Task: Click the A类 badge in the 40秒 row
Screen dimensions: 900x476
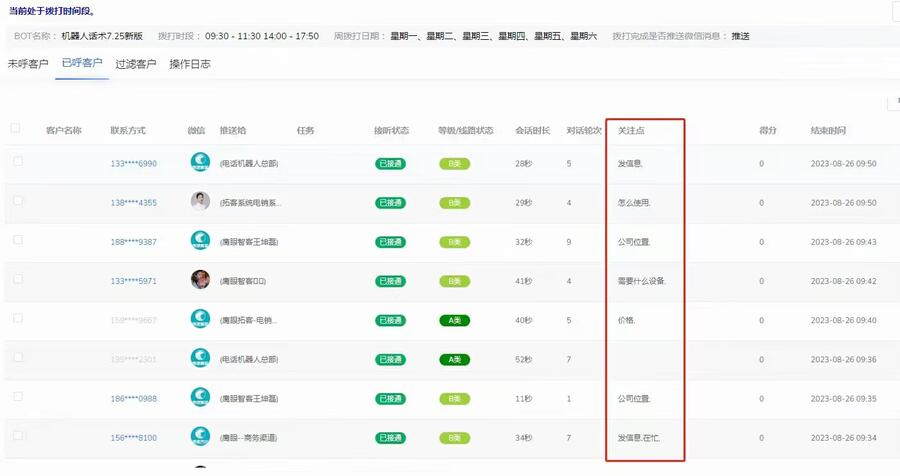Action: point(454,320)
